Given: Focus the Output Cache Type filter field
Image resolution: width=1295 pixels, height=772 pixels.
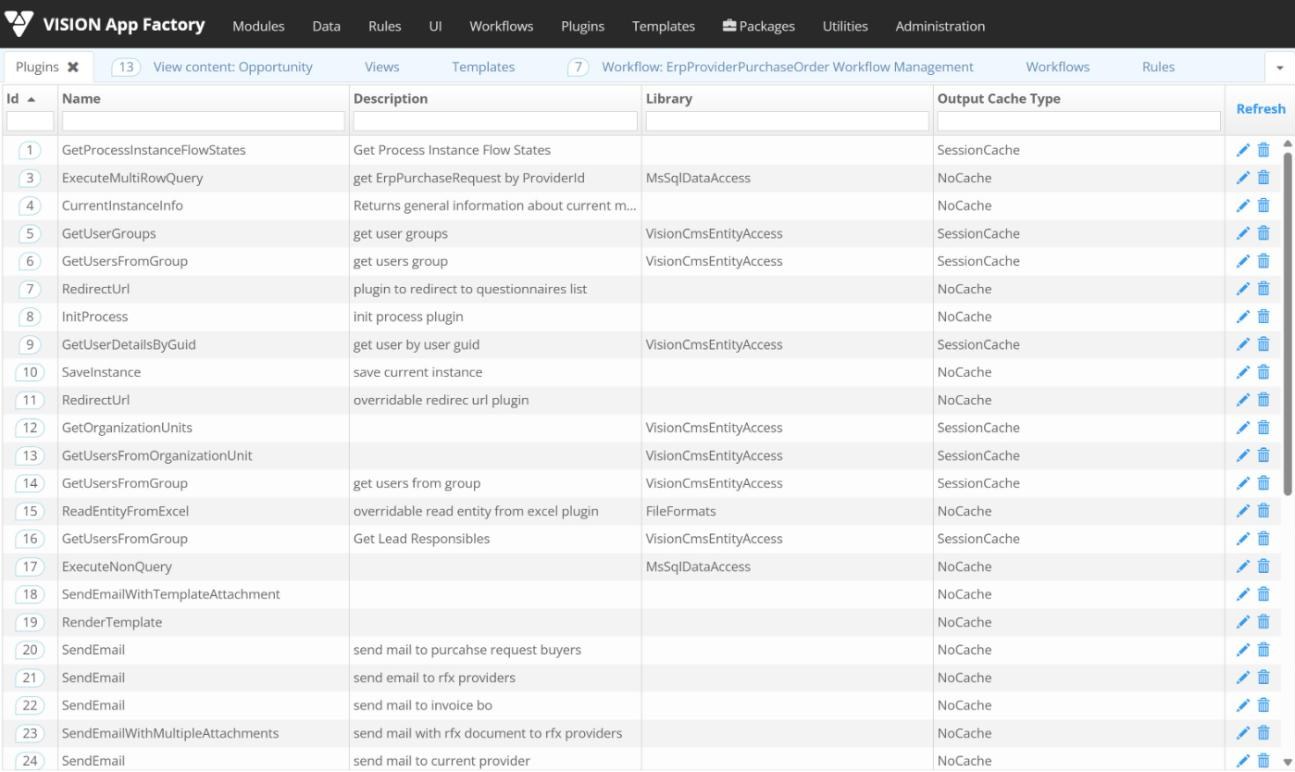Looking at the screenshot, I should coord(1079,121).
